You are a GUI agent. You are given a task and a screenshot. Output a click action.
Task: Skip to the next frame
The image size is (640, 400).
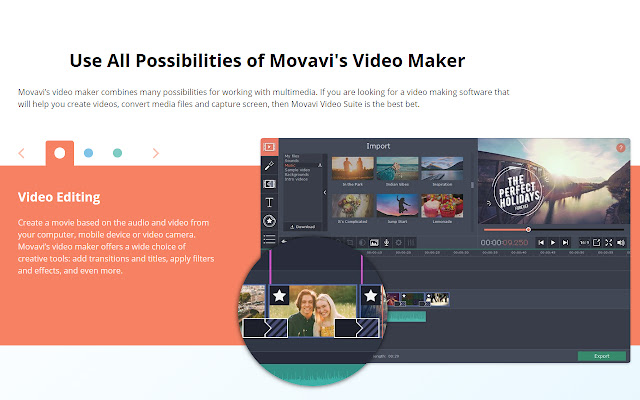coord(565,242)
